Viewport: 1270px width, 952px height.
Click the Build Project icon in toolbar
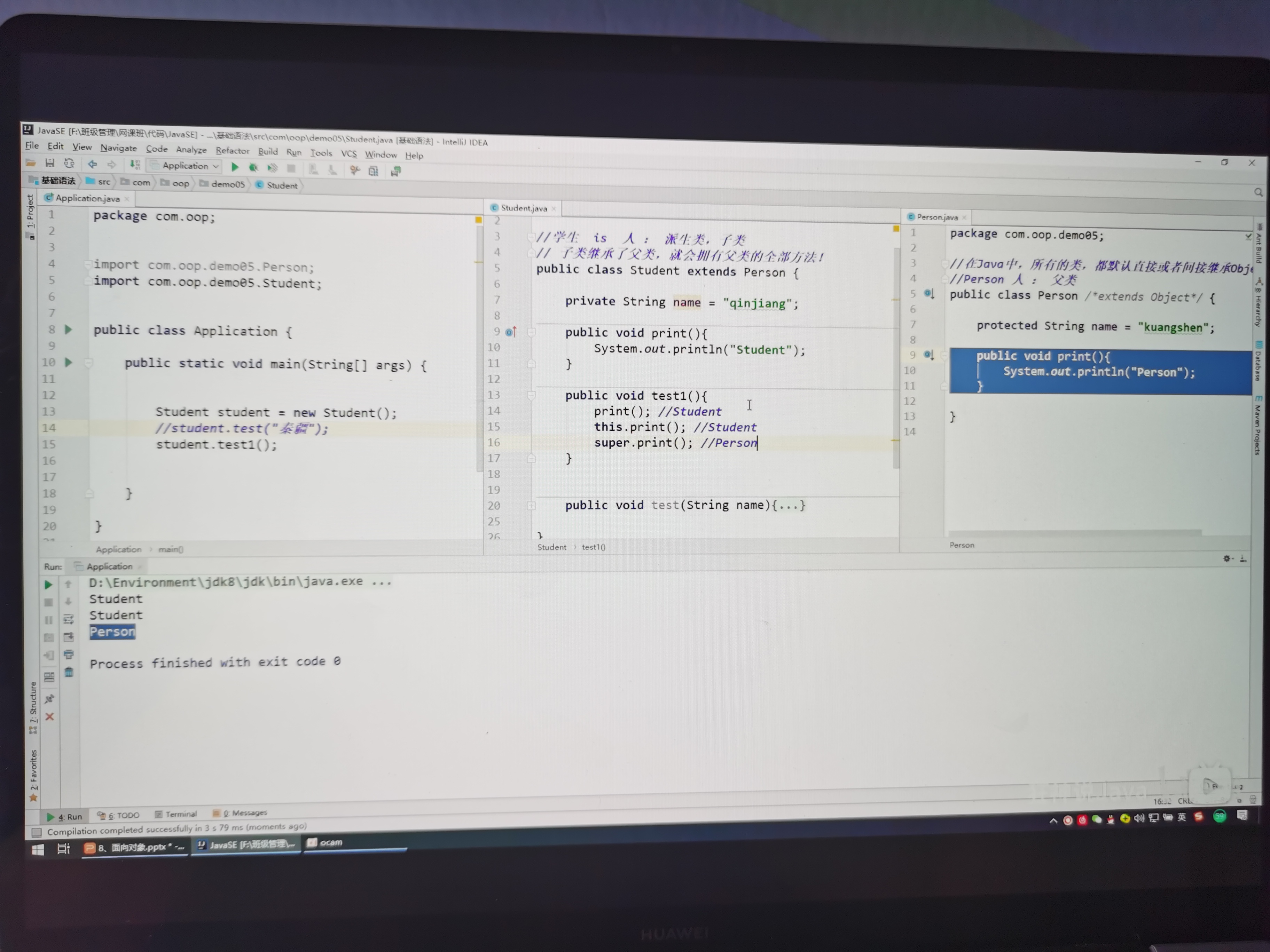135,165
